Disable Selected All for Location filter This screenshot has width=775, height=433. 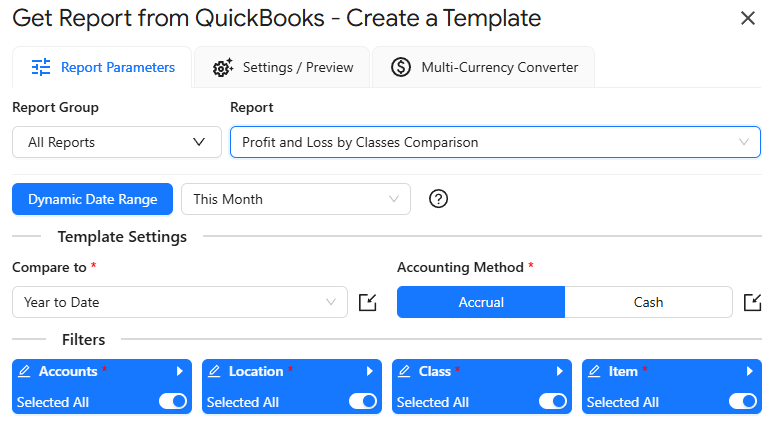(363, 401)
